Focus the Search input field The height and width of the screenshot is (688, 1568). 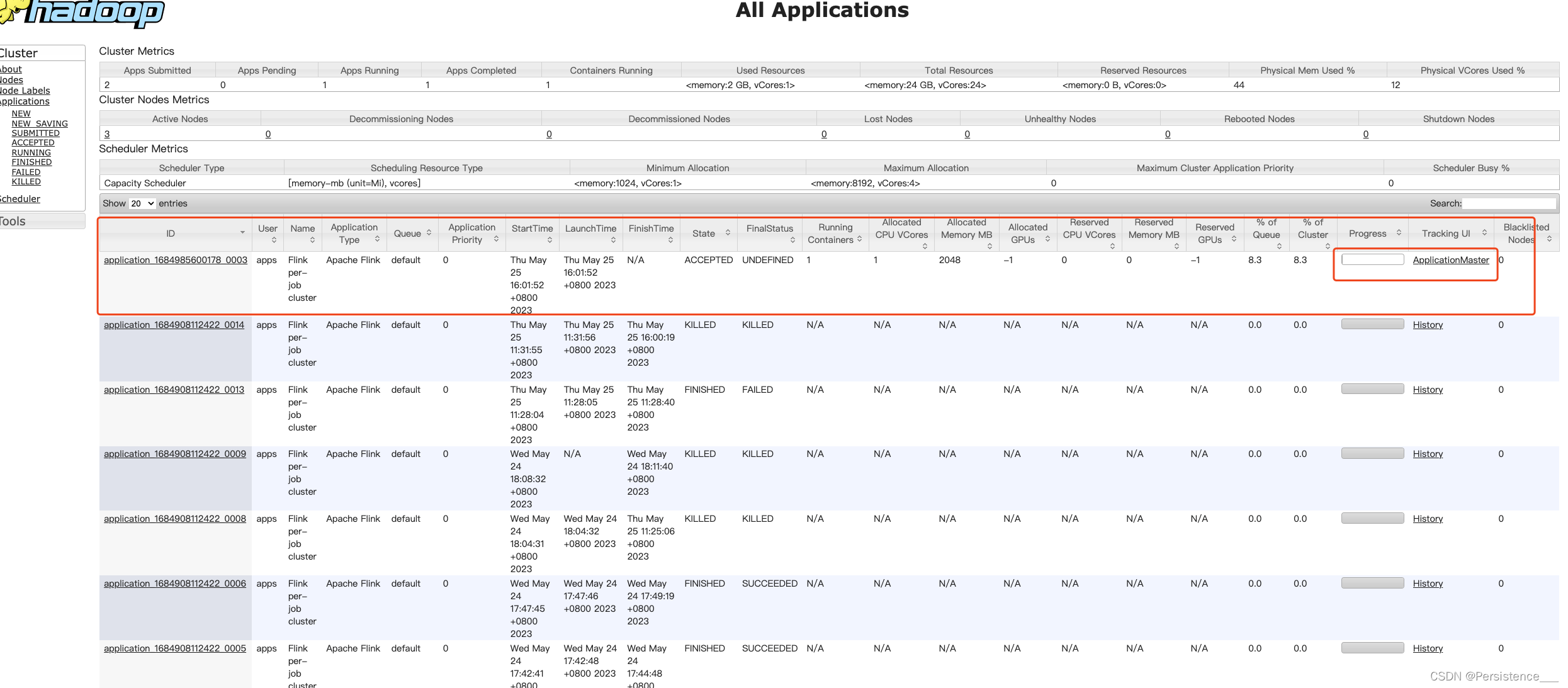coord(1509,203)
